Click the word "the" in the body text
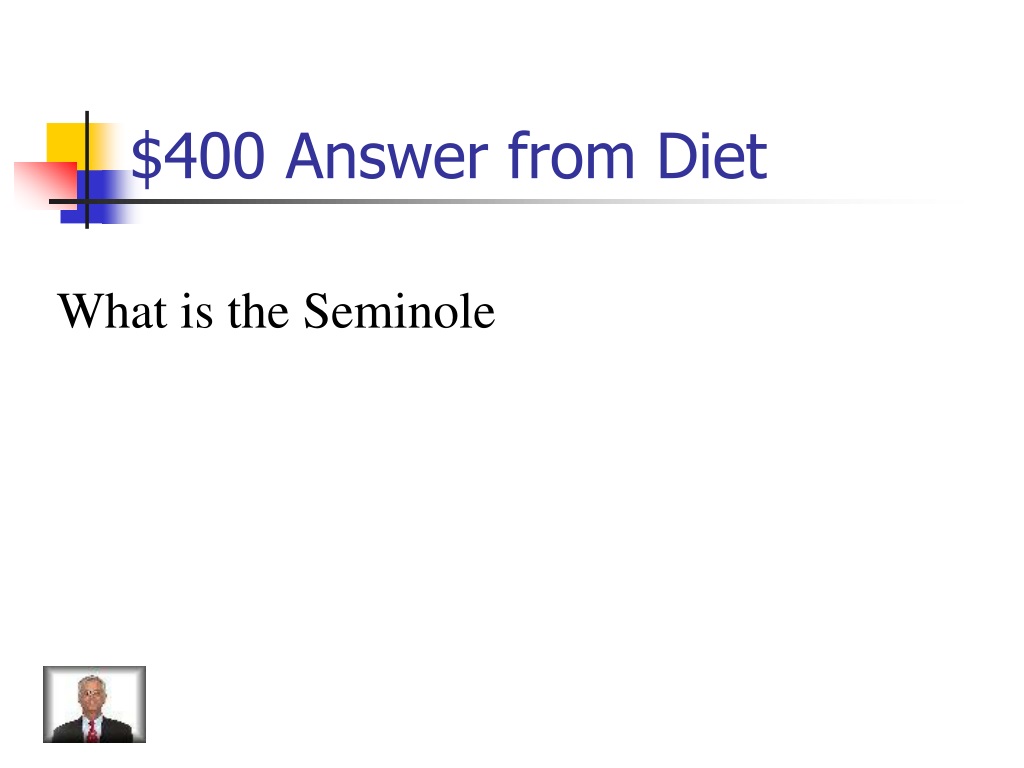 coord(258,311)
